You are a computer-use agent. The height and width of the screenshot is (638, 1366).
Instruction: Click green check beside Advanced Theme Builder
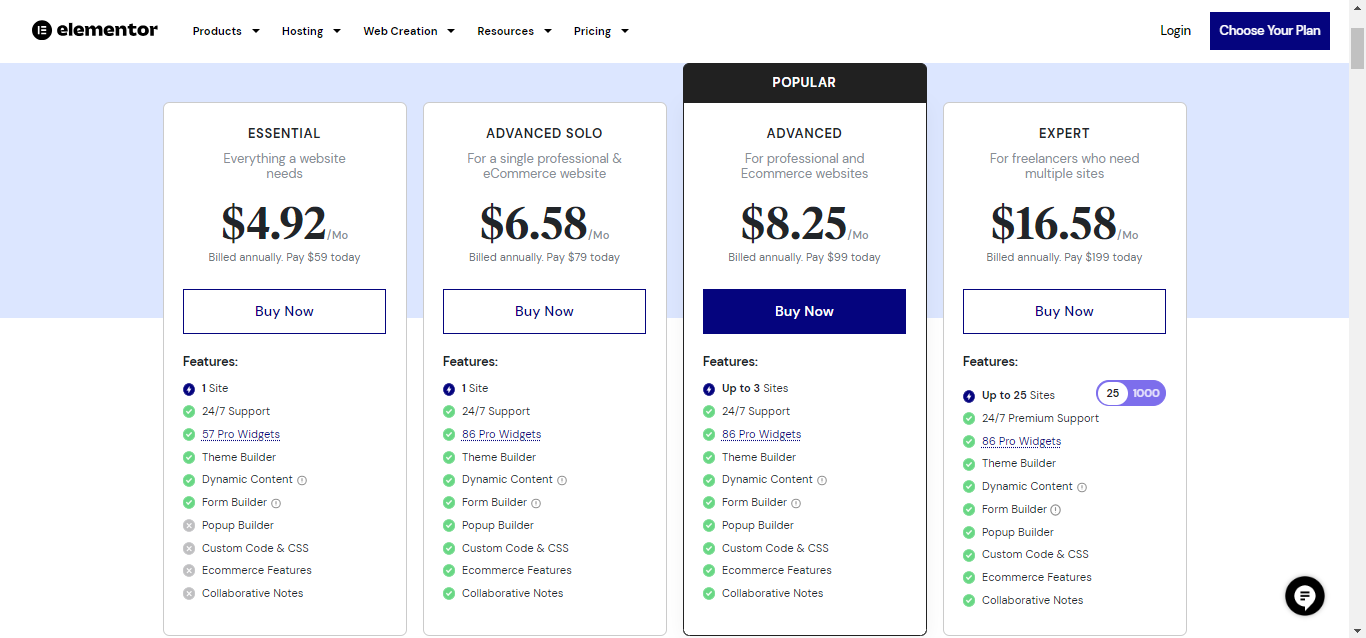click(709, 457)
